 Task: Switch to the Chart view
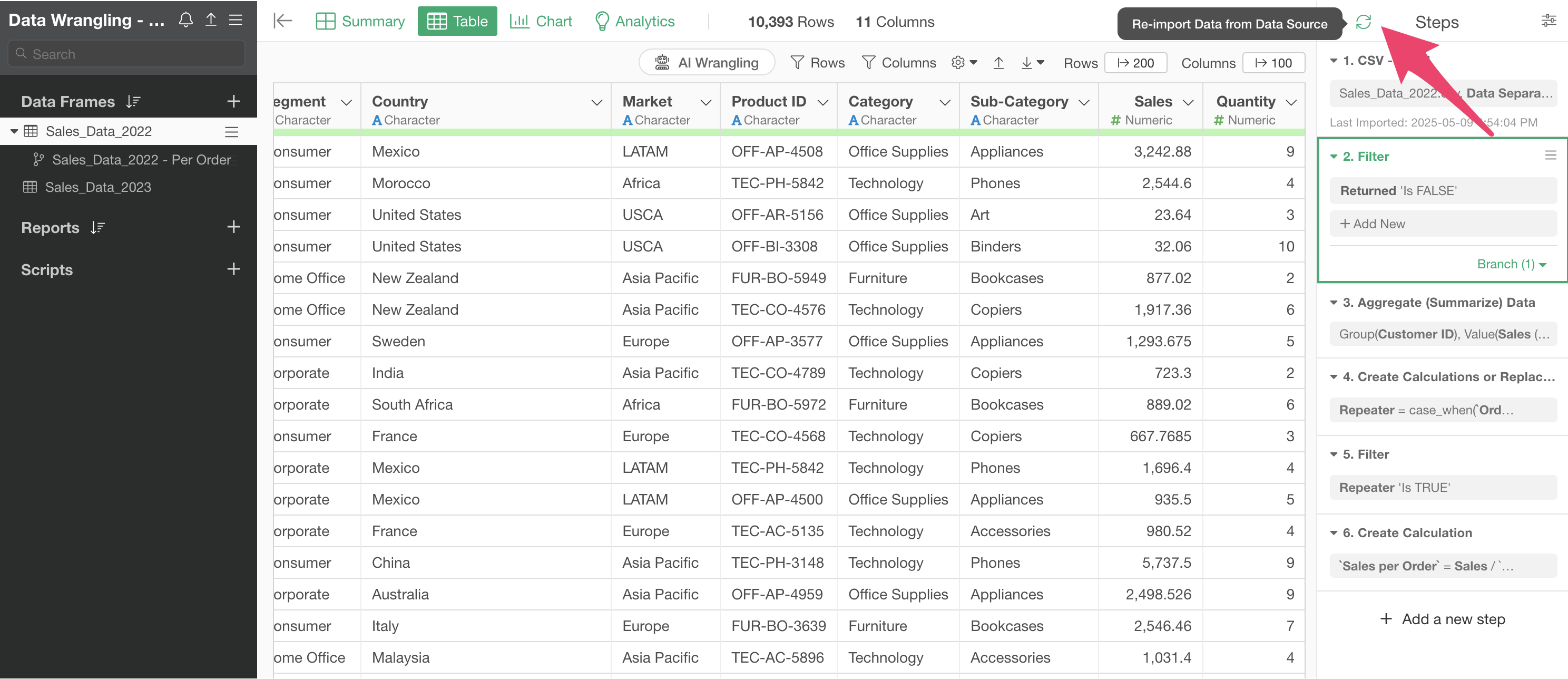pos(541,21)
